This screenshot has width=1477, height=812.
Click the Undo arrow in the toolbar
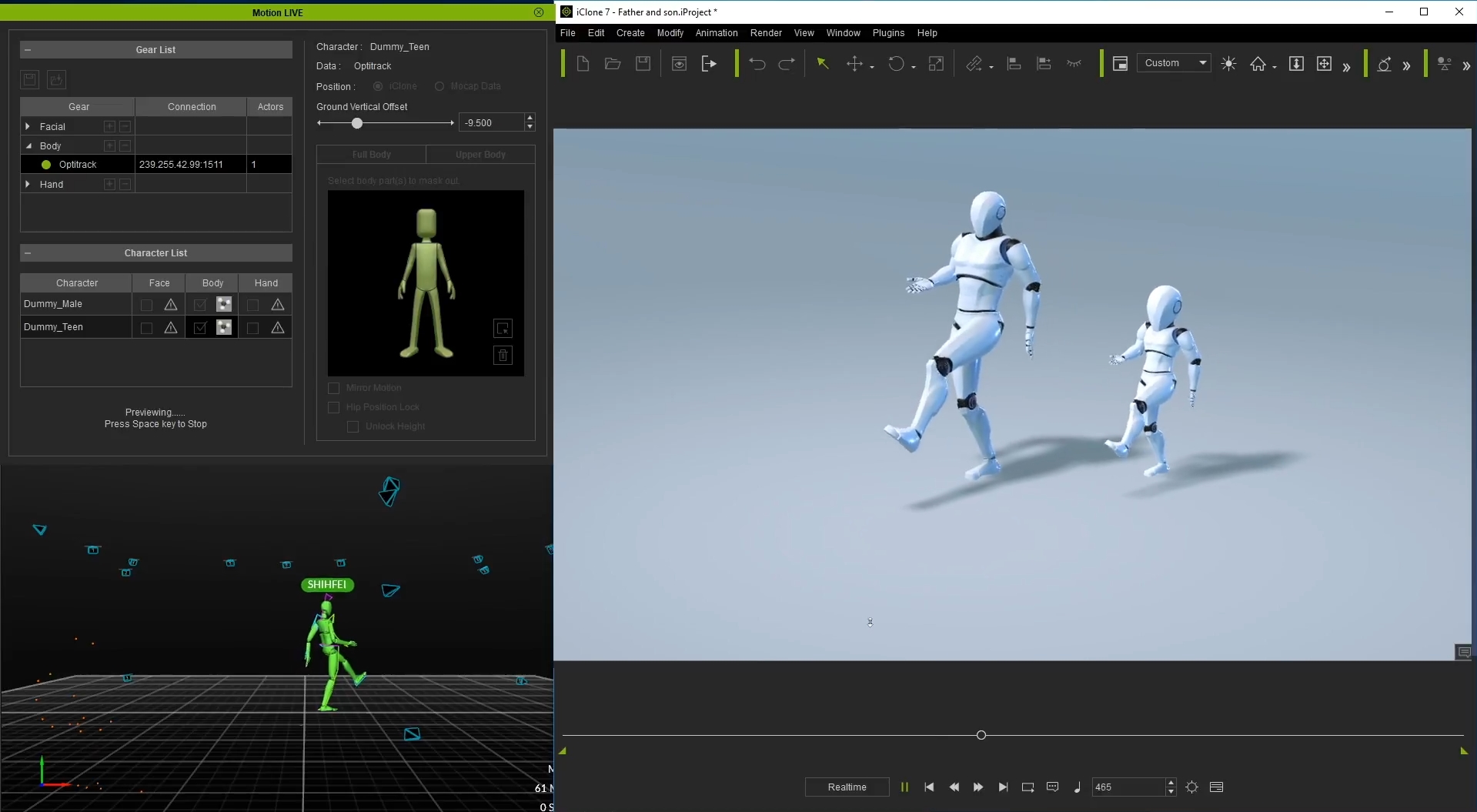pos(757,64)
